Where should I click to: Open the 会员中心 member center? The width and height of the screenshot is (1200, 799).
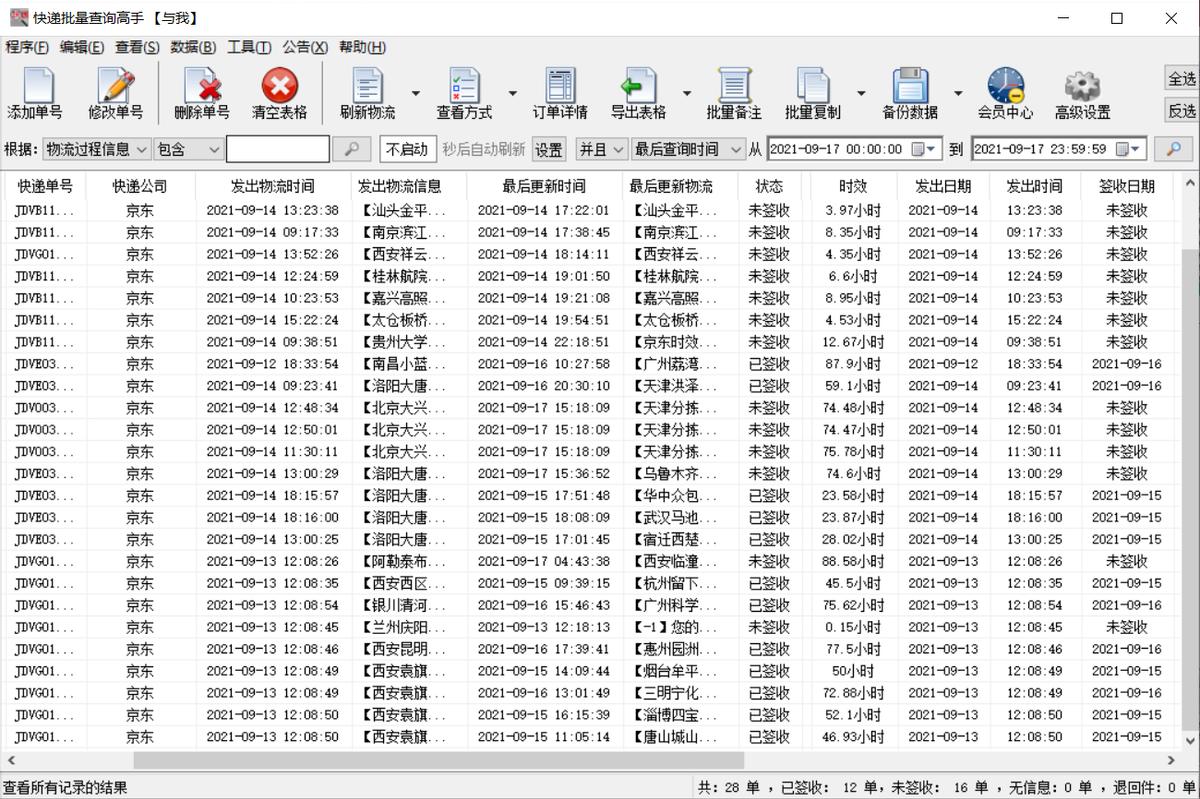click(x=1006, y=92)
